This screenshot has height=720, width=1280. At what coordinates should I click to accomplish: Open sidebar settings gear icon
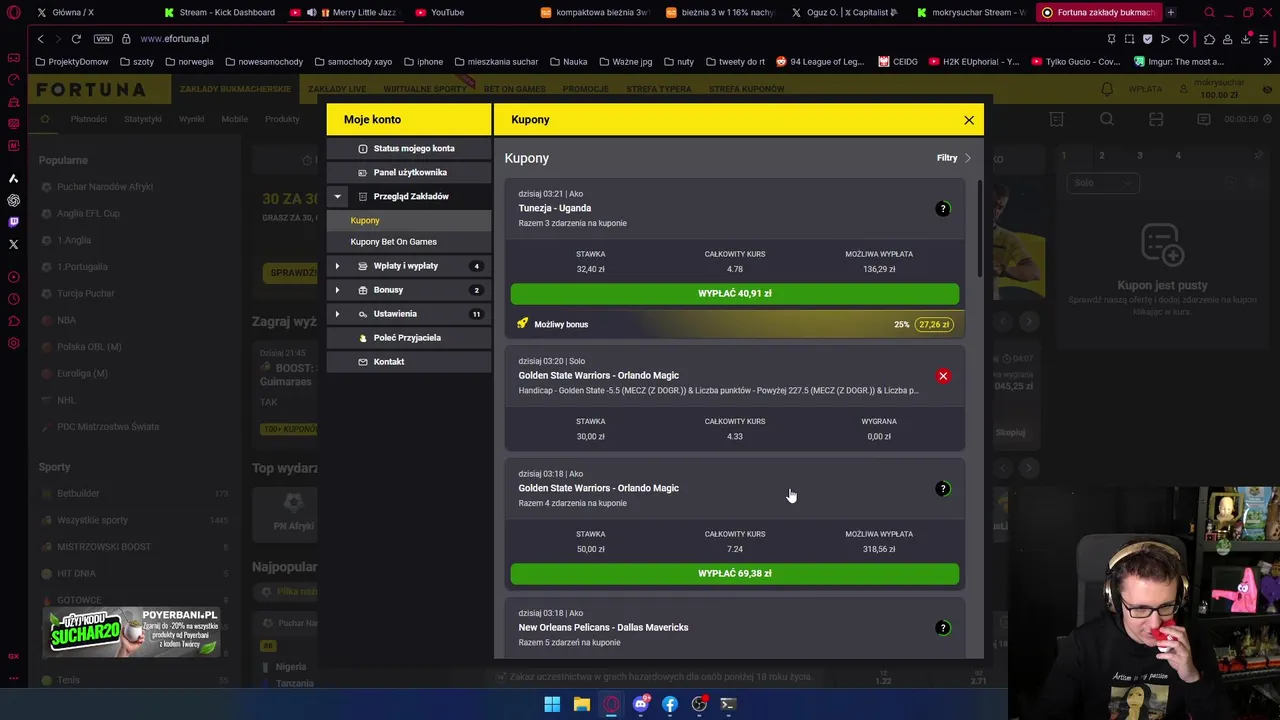[x=13, y=343]
